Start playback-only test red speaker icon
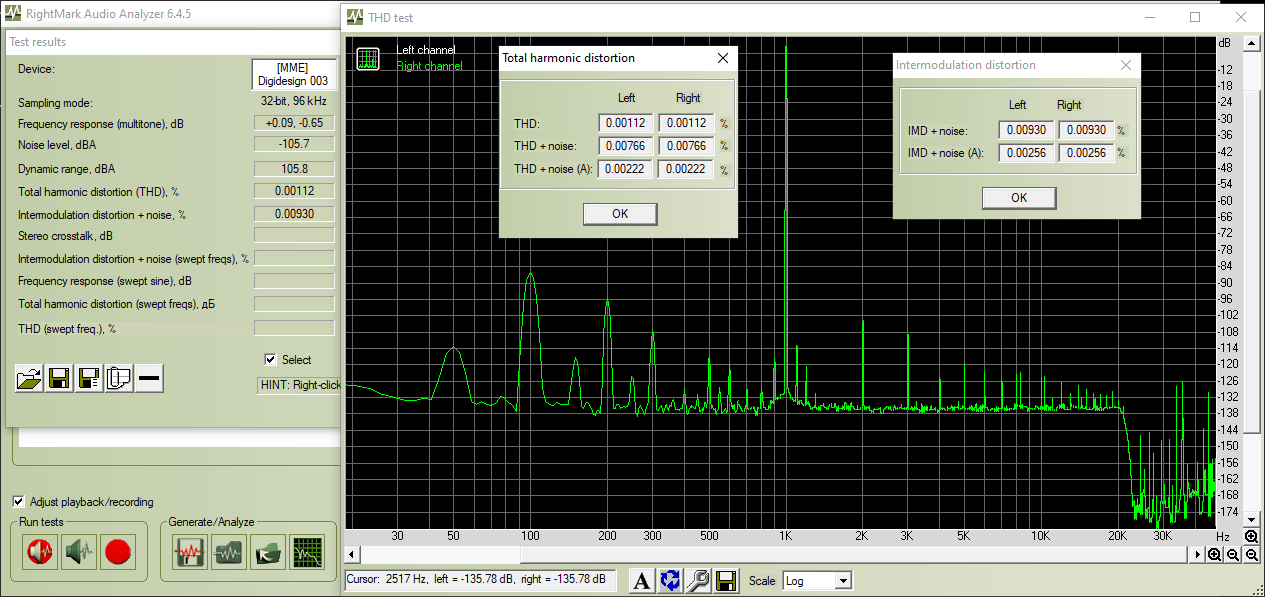The image size is (1265, 597). click(x=41, y=552)
